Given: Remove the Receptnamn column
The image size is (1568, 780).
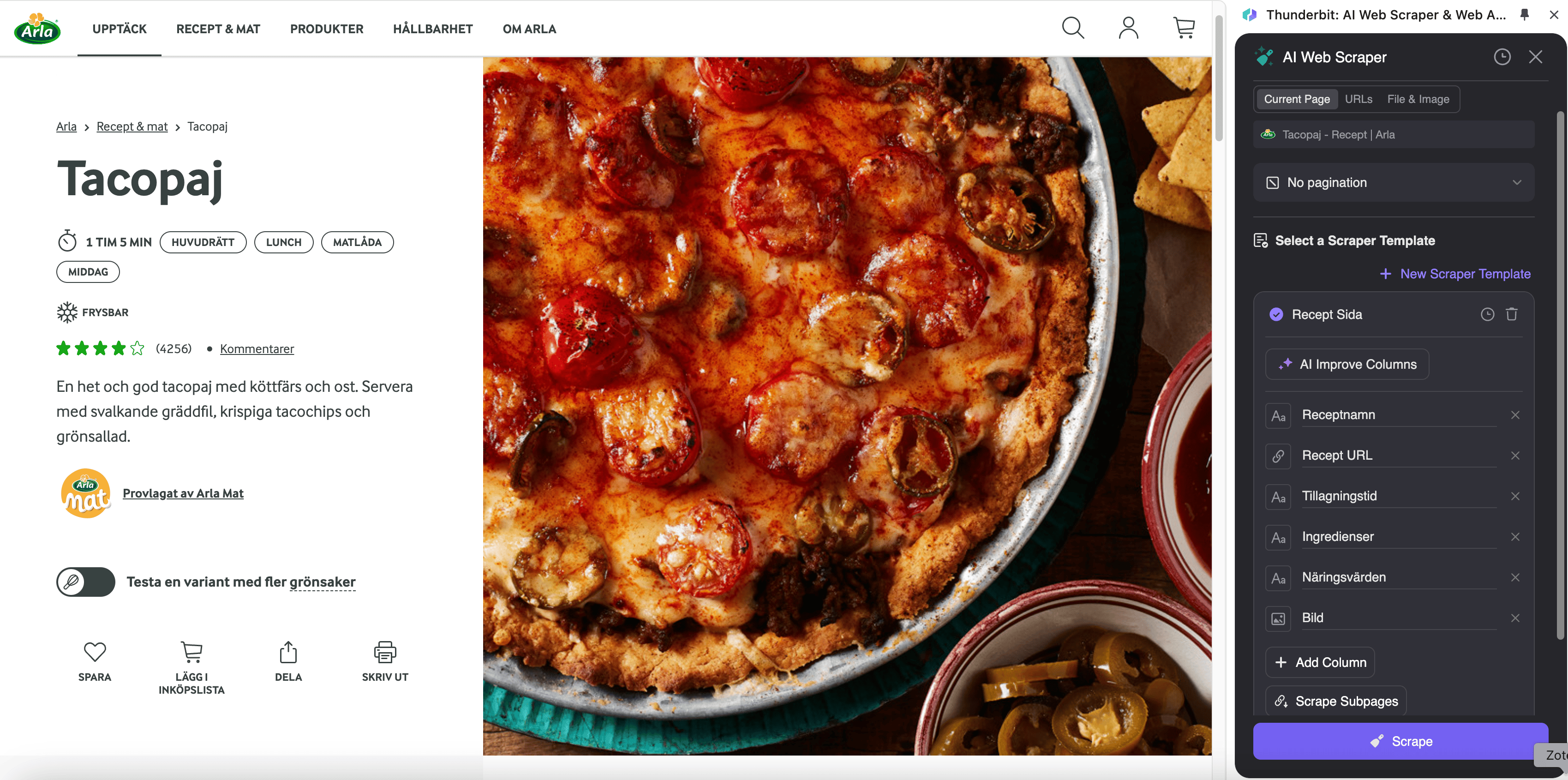Looking at the screenshot, I should (x=1515, y=414).
